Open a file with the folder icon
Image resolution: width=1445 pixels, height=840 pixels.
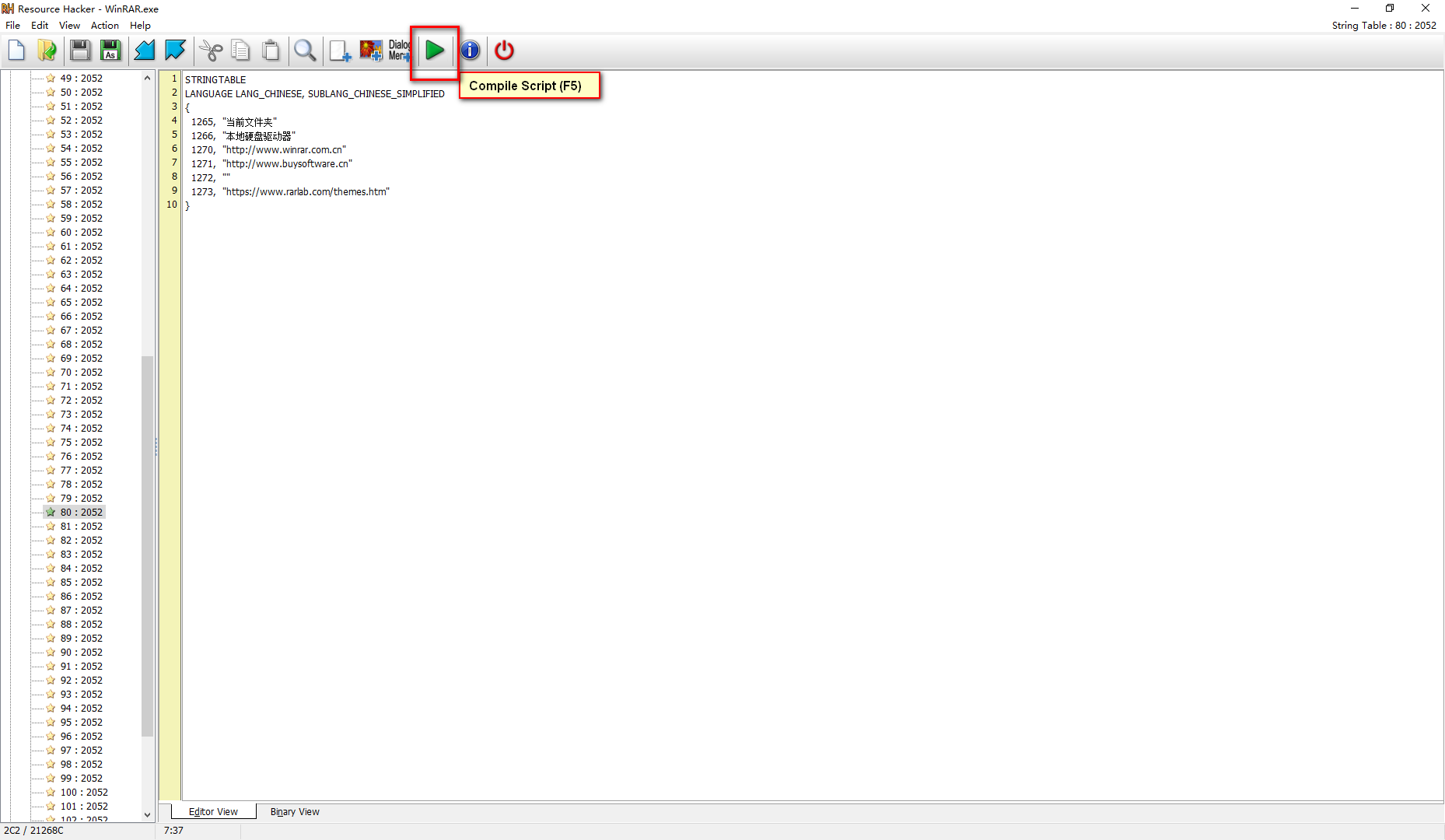pos(47,51)
